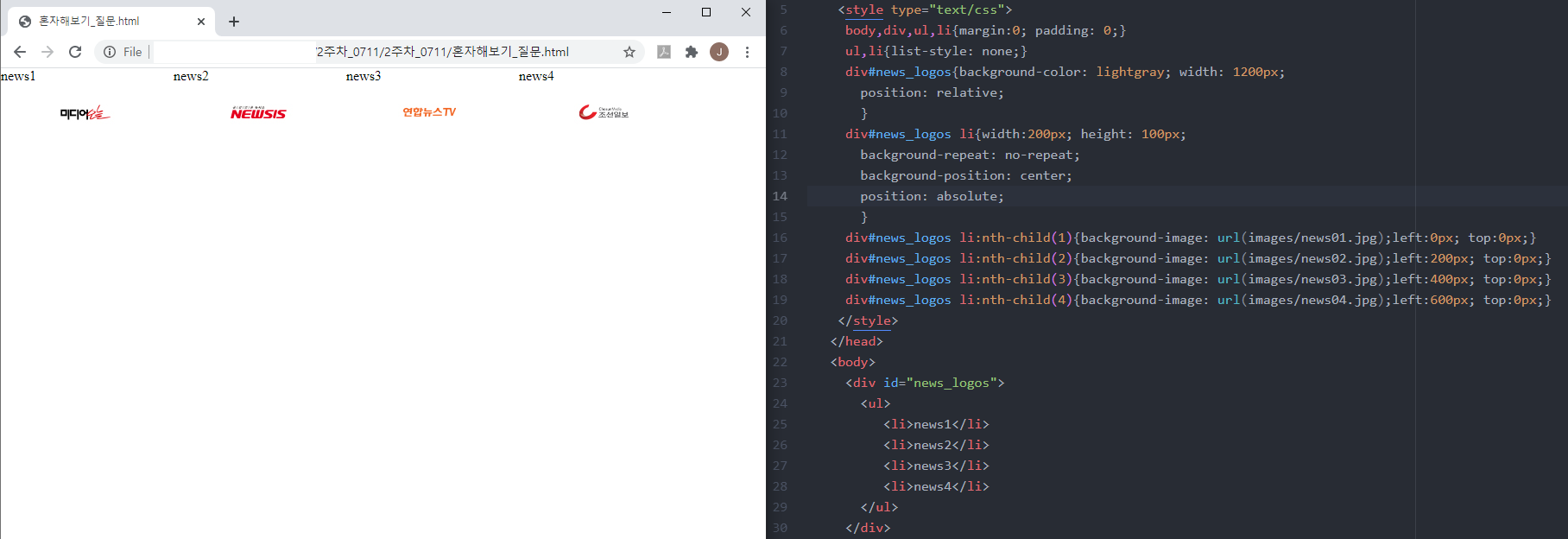Click the <ul> tag line in editor
Viewport: 1568px width, 539px height.
click(x=876, y=403)
